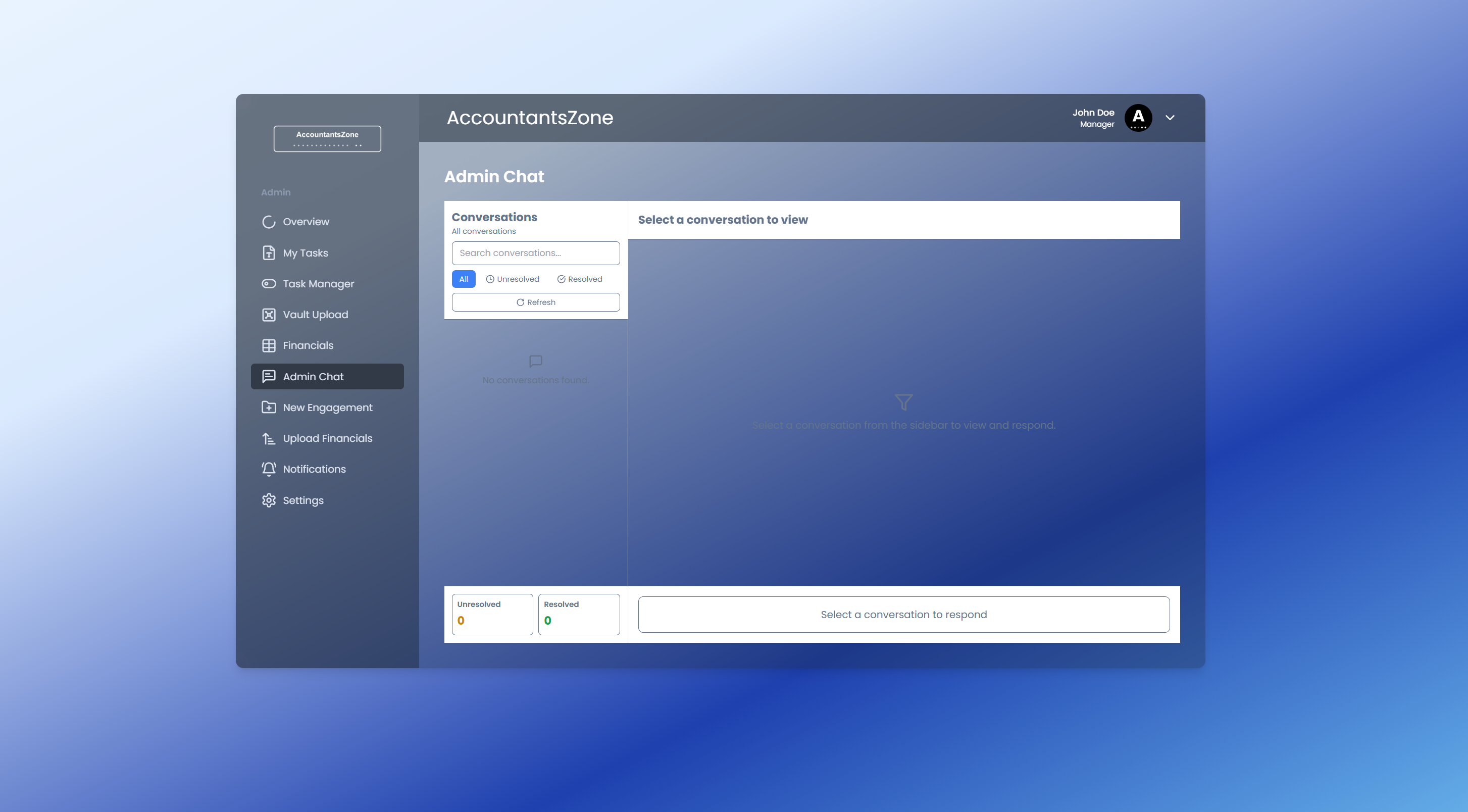Click the Vault Upload icon
This screenshot has width=1468, height=812.
point(269,315)
